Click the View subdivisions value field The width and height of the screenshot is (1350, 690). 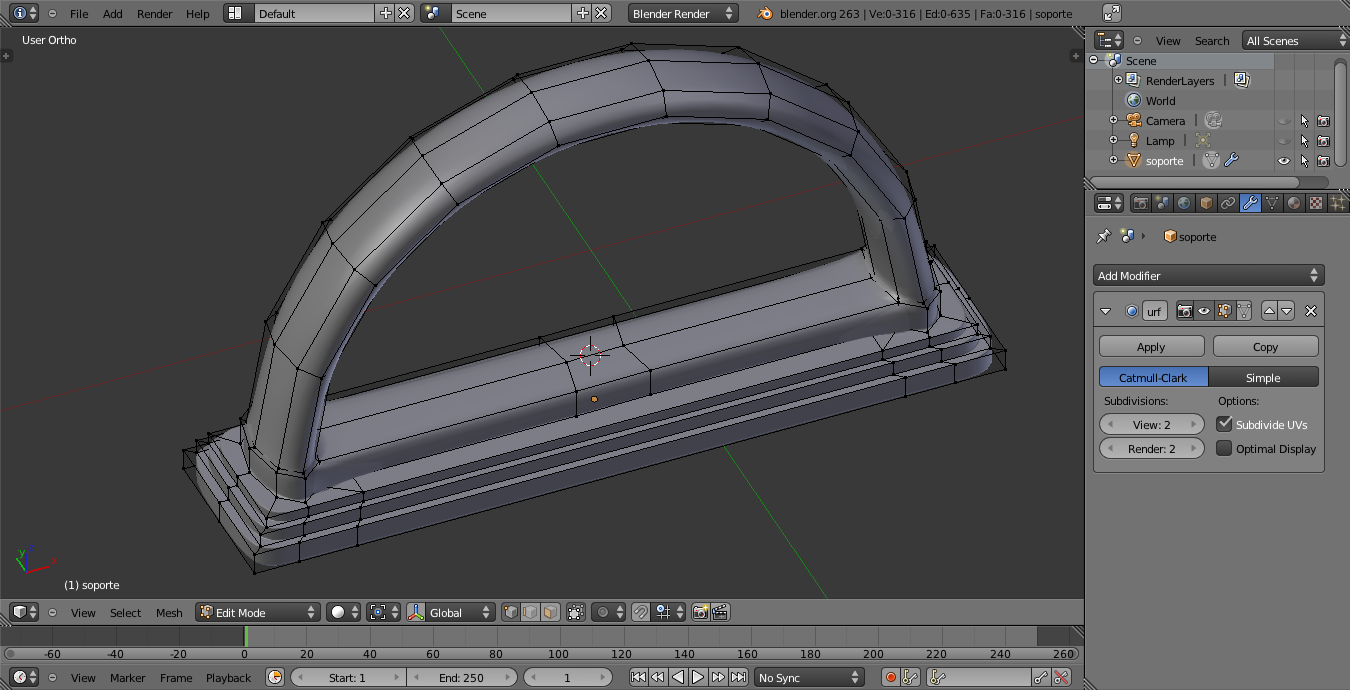pos(1152,424)
